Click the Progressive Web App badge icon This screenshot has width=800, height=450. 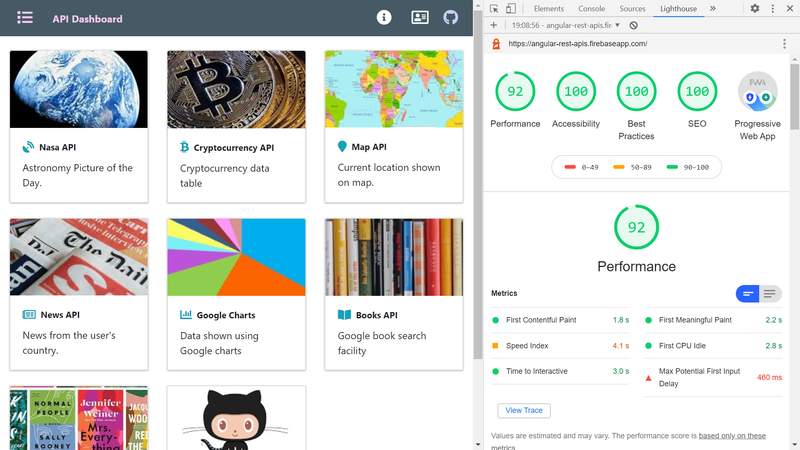(757, 91)
